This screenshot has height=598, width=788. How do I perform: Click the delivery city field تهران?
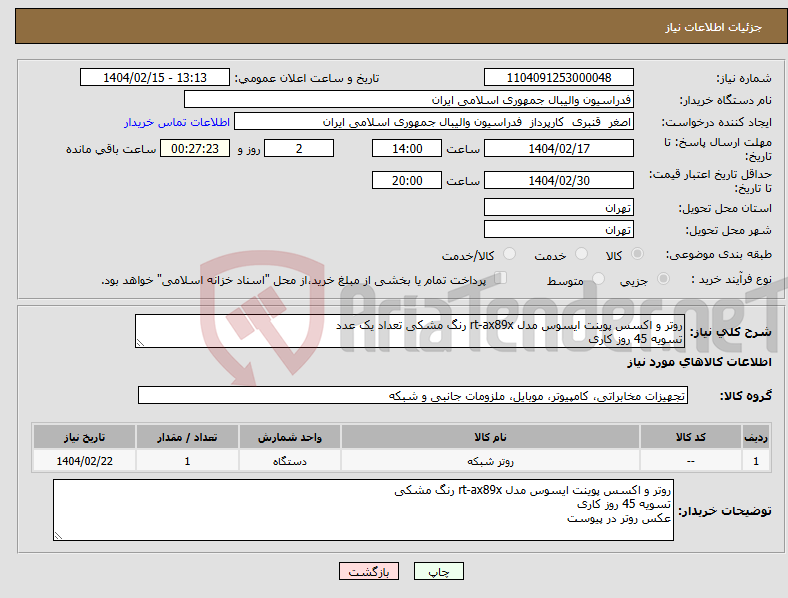(x=559, y=229)
